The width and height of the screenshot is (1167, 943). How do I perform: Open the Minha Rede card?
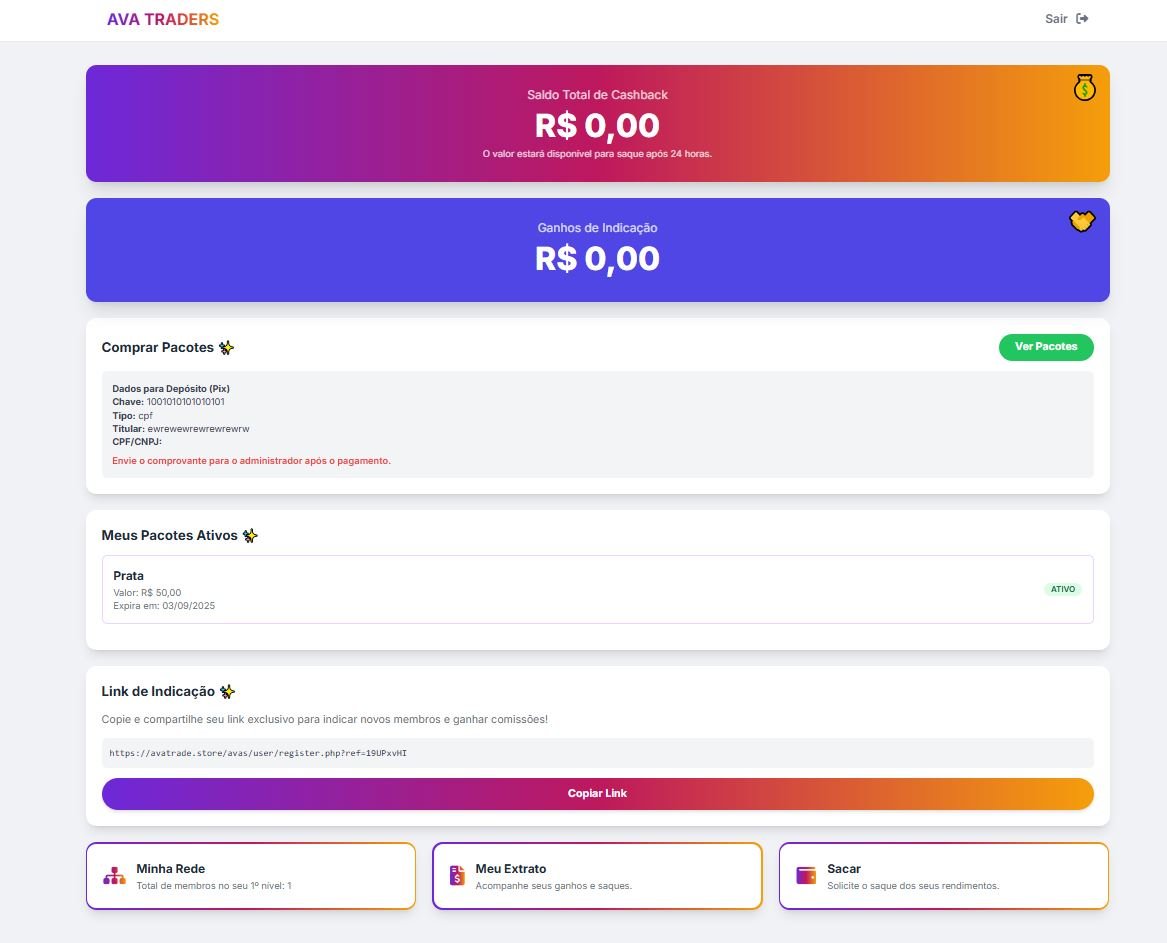251,876
